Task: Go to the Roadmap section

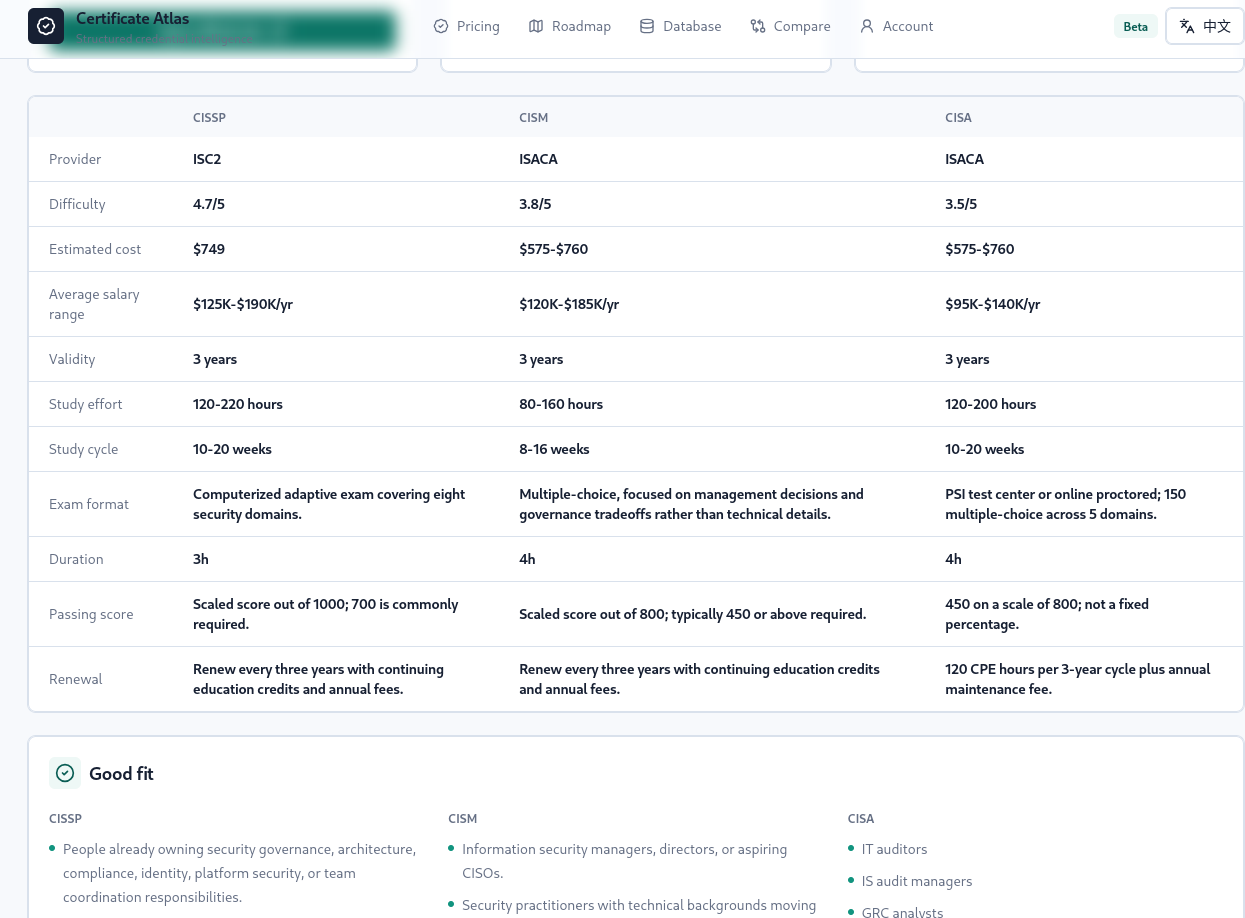Action: 569,26
